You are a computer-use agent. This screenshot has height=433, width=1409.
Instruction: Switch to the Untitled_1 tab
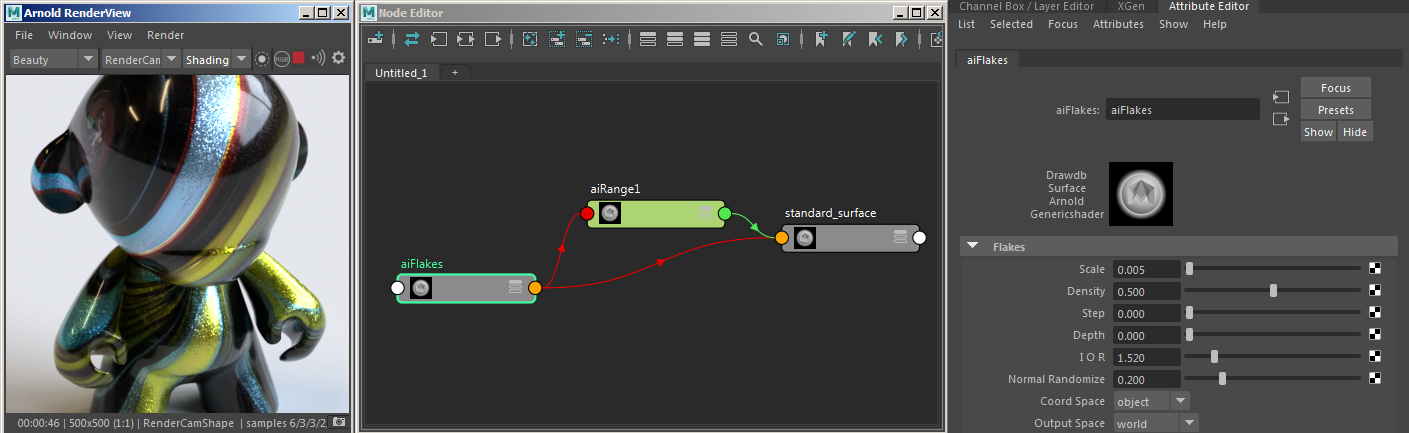coord(401,73)
